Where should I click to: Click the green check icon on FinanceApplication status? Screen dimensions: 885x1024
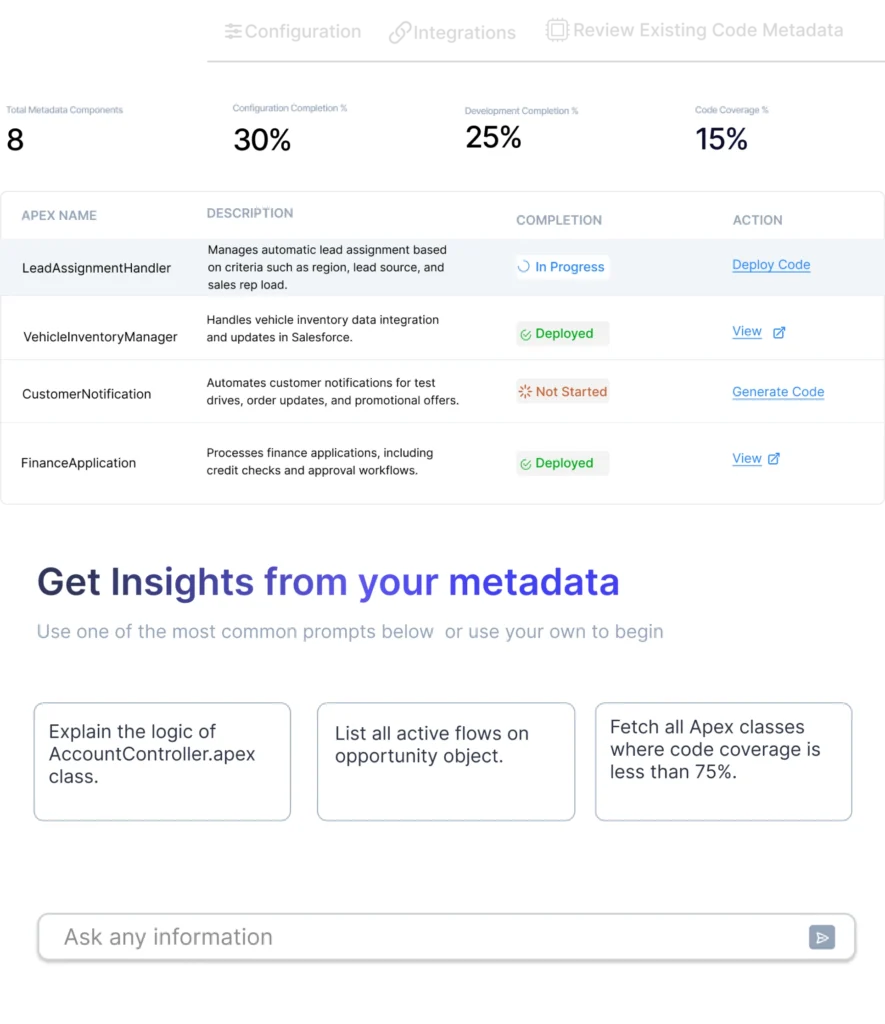coord(526,464)
